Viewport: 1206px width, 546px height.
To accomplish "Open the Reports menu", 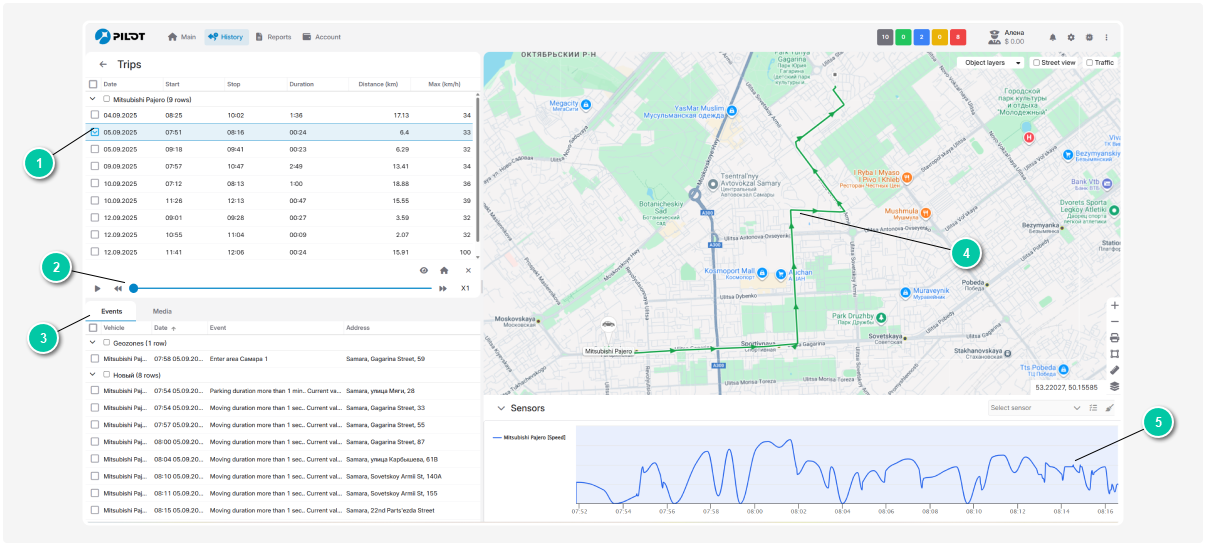I will pos(273,37).
